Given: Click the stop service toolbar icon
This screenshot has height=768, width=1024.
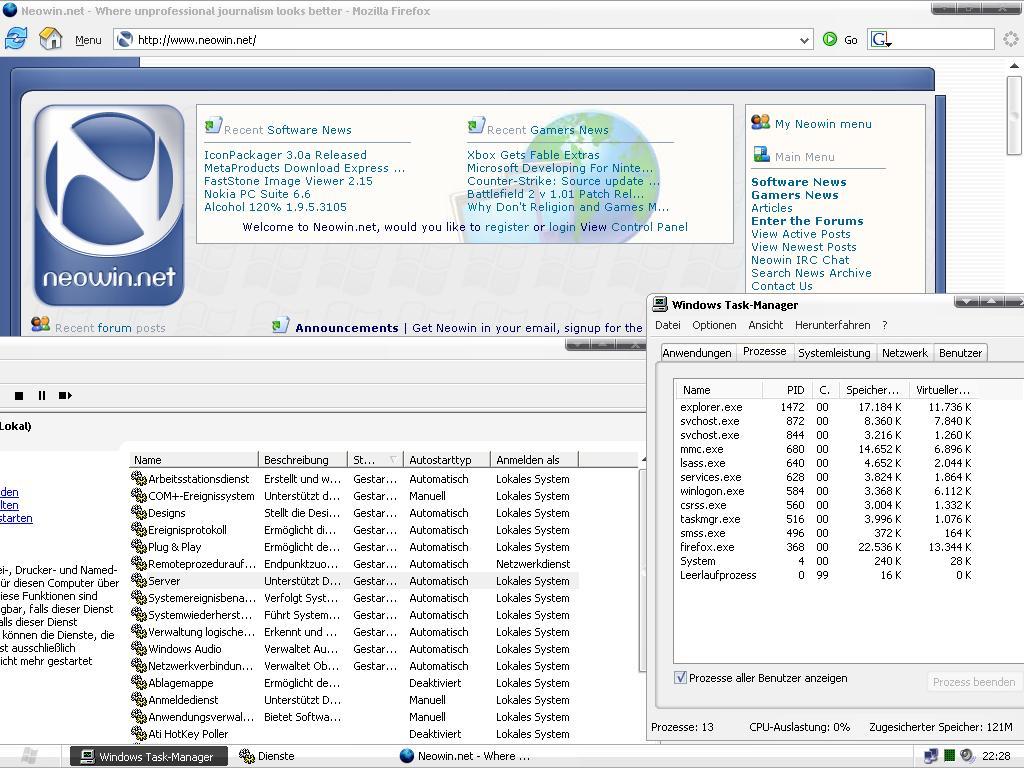Looking at the screenshot, I should tap(18, 395).
